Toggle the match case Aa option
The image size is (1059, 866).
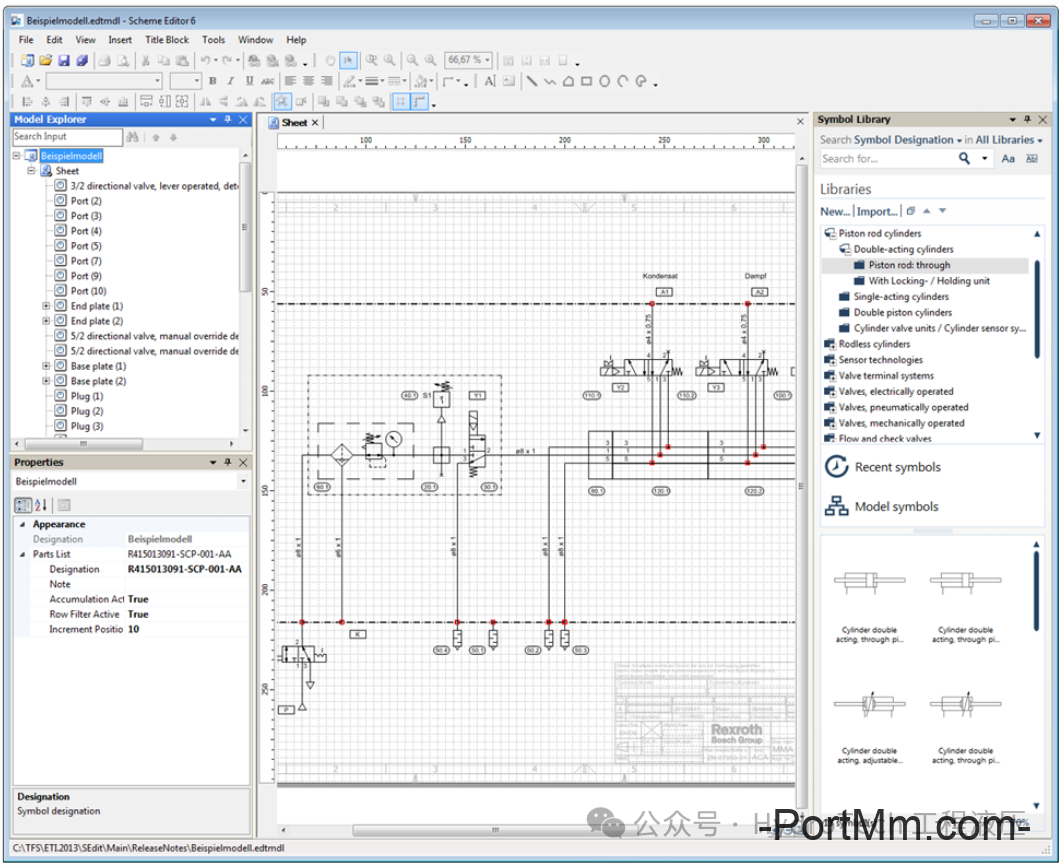1008,159
